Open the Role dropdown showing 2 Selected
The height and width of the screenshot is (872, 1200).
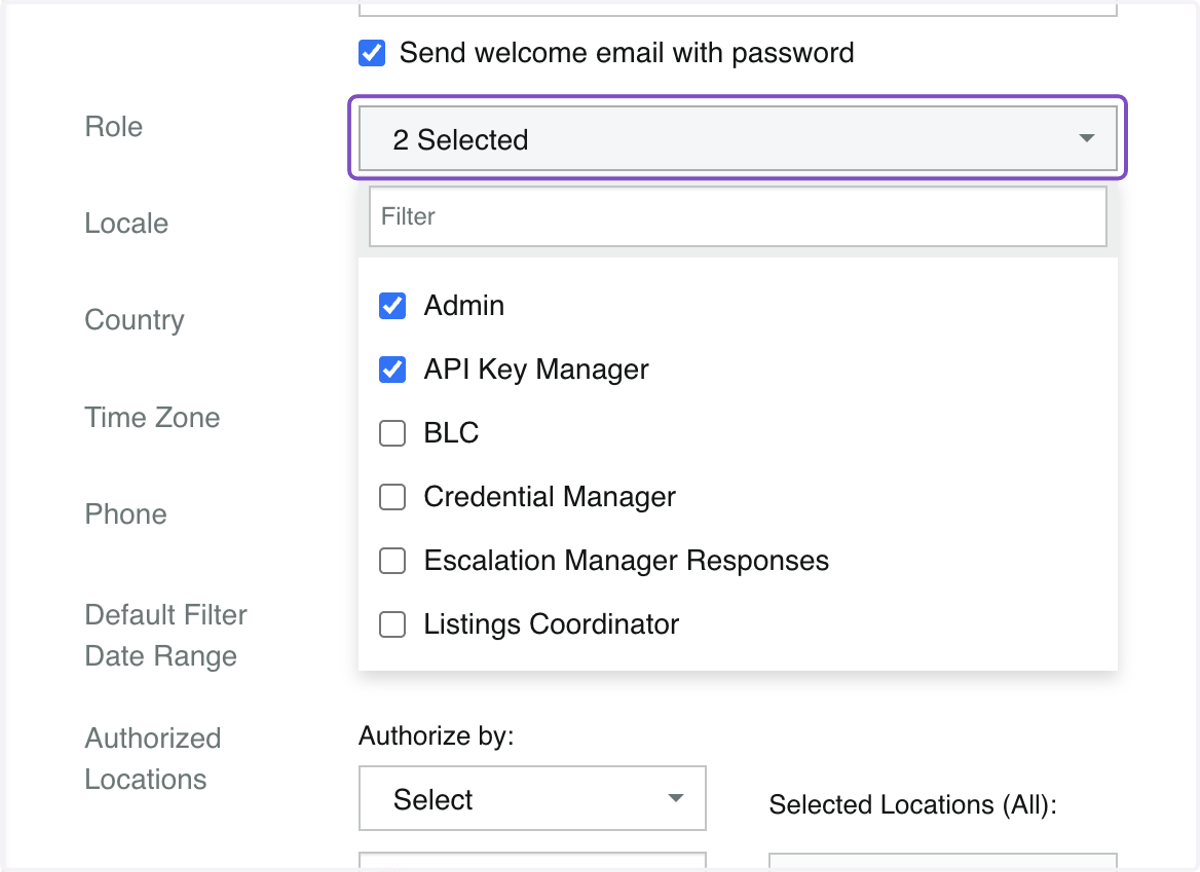tap(738, 139)
